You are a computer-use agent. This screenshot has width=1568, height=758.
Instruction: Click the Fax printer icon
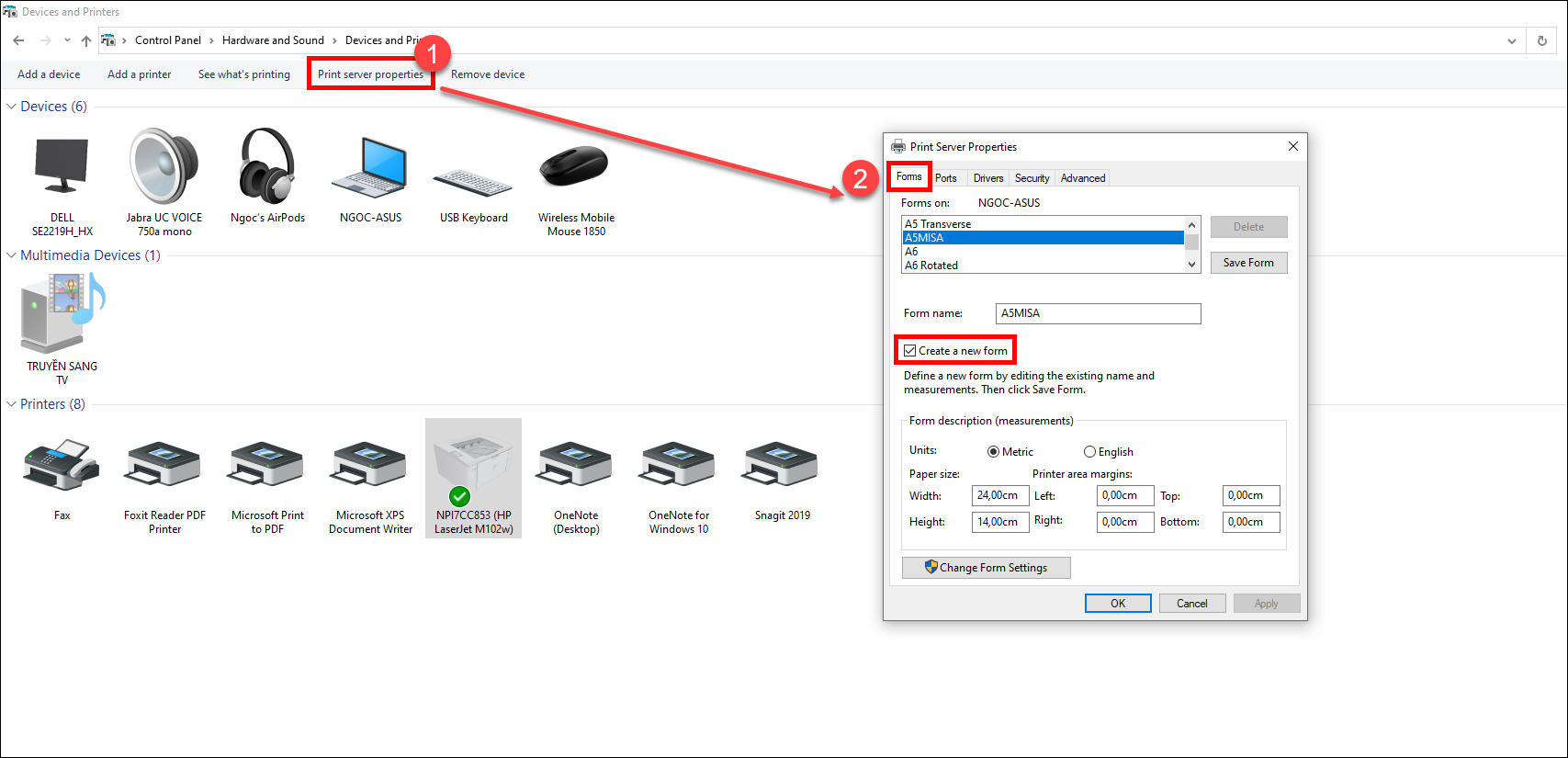coord(62,464)
